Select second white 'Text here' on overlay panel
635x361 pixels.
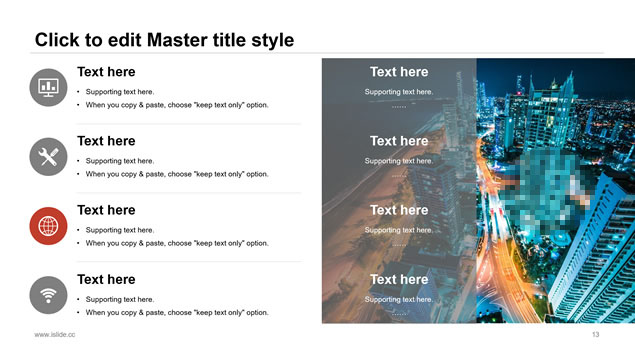tap(399, 141)
